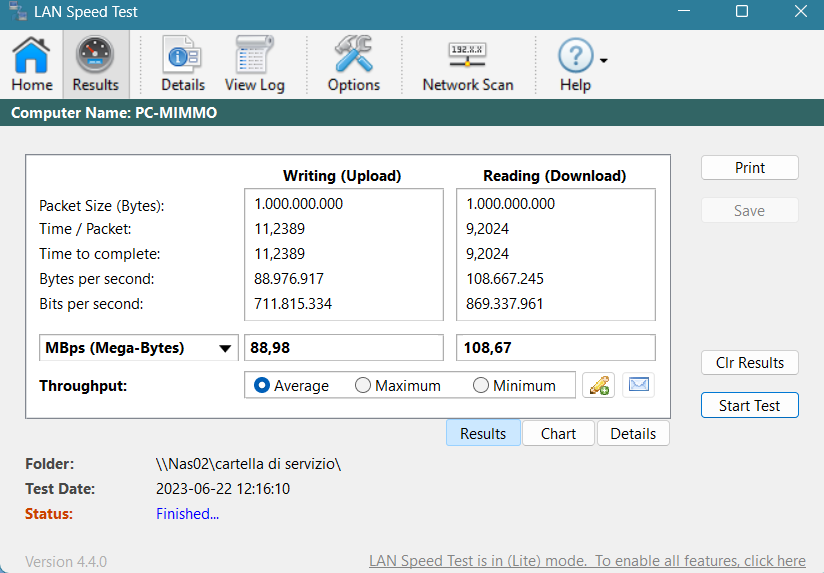
Task: Switch to the bottom Details tab
Action: coord(633,434)
